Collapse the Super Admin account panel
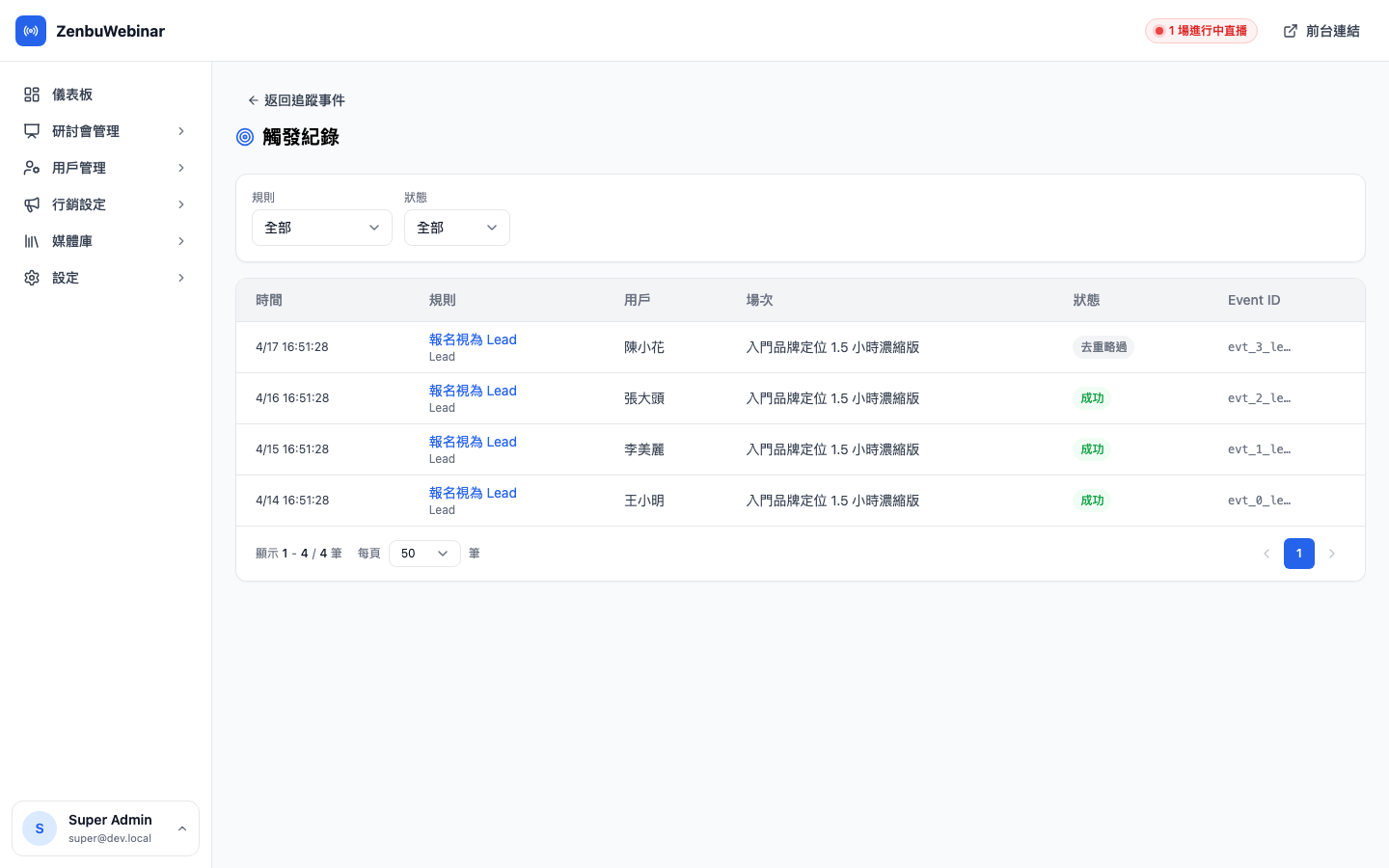This screenshot has width=1389, height=868. [182, 828]
